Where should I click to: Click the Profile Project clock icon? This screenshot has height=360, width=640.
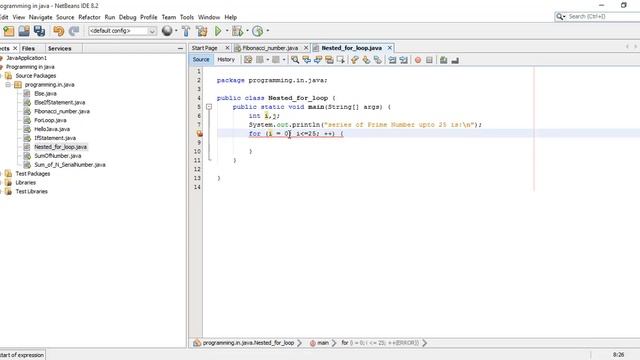click(258, 31)
